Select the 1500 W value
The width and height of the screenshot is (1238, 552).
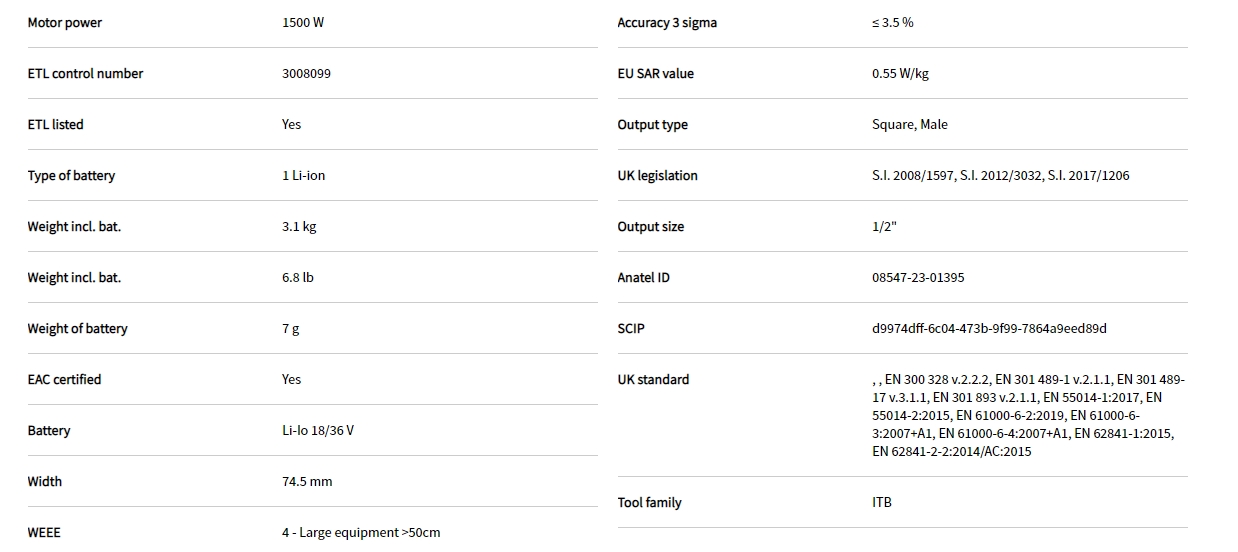[x=303, y=23]
